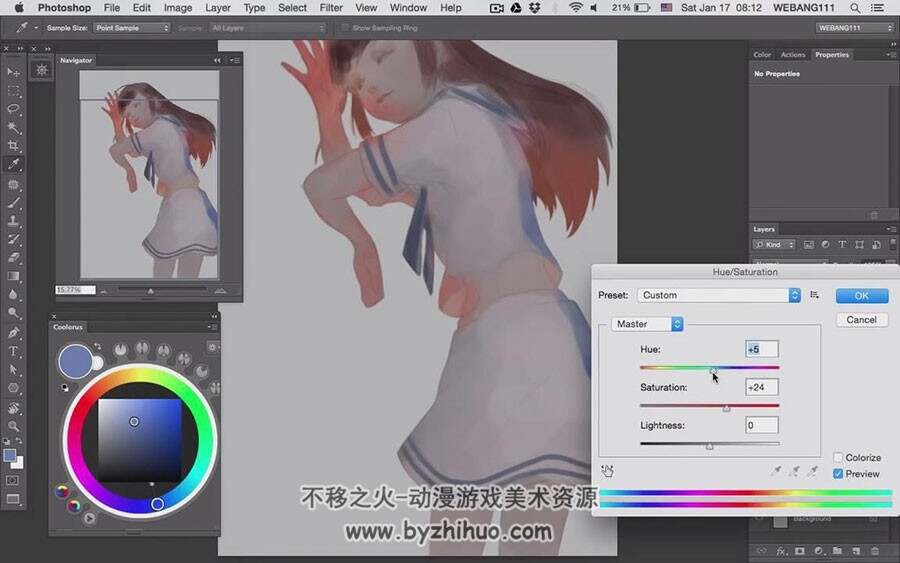Switch to the Actions tab

click(x=793, y=55)
